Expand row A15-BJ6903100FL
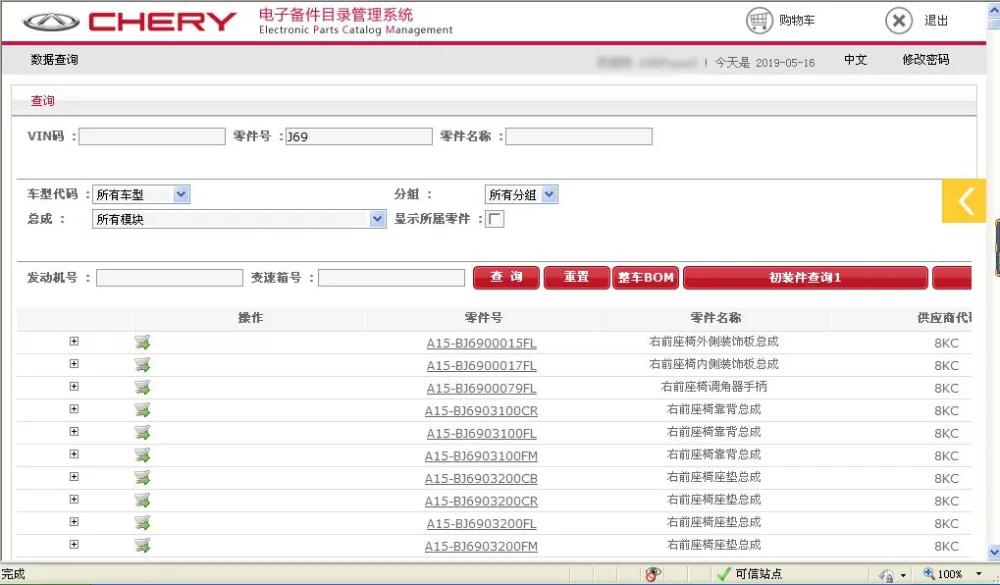The height and width of the screenshot is (585, 1000). tap(74, 432)
